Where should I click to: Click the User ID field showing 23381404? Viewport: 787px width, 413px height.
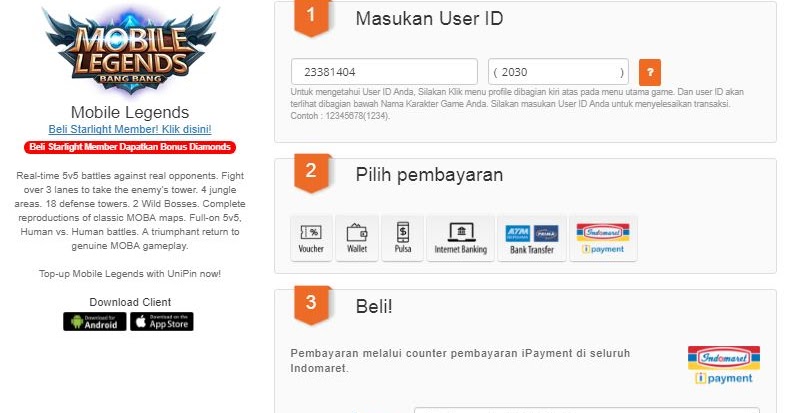tap(384, 72)
